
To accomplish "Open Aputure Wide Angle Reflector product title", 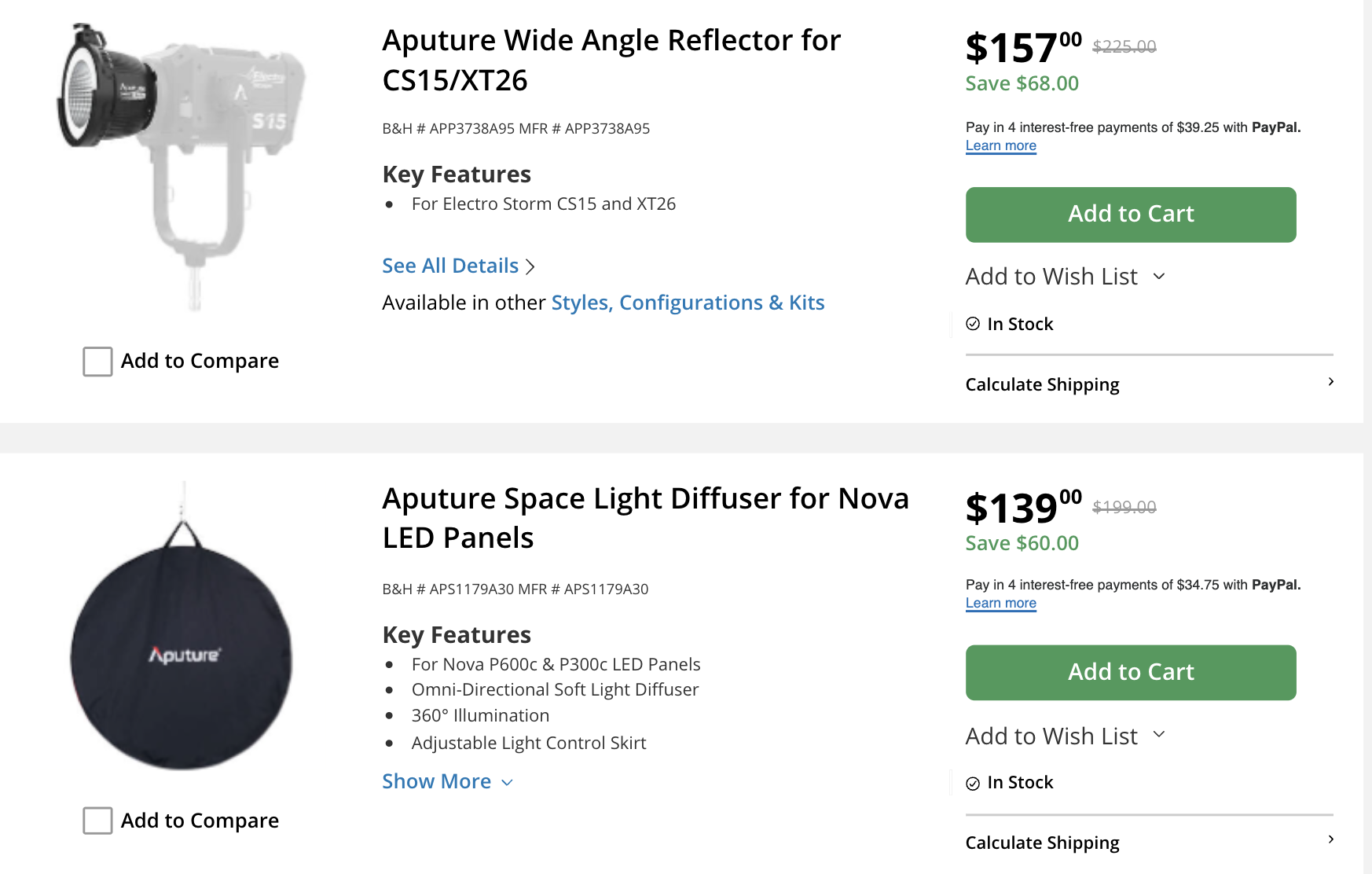I will tap(611, 61).
